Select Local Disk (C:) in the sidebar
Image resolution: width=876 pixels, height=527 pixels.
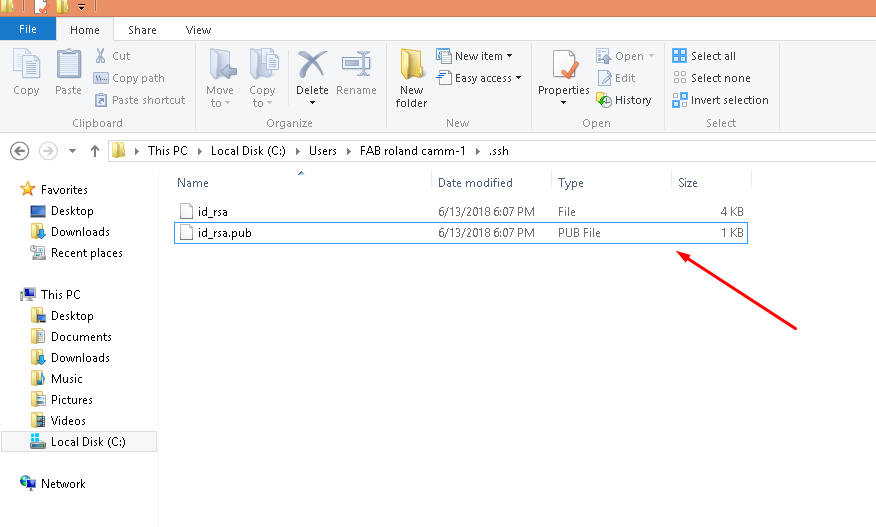point(79,441)
